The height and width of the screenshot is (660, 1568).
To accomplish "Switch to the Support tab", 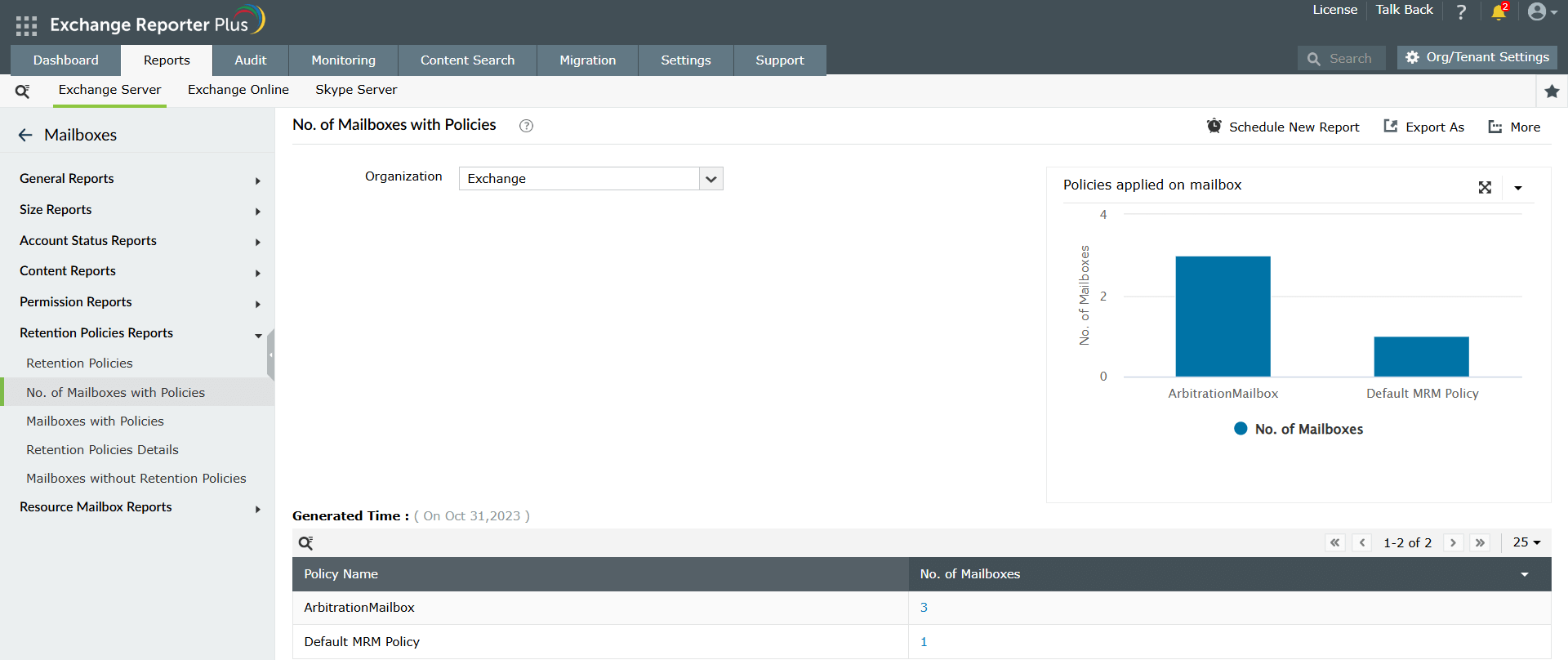I will tap(780, 60).
